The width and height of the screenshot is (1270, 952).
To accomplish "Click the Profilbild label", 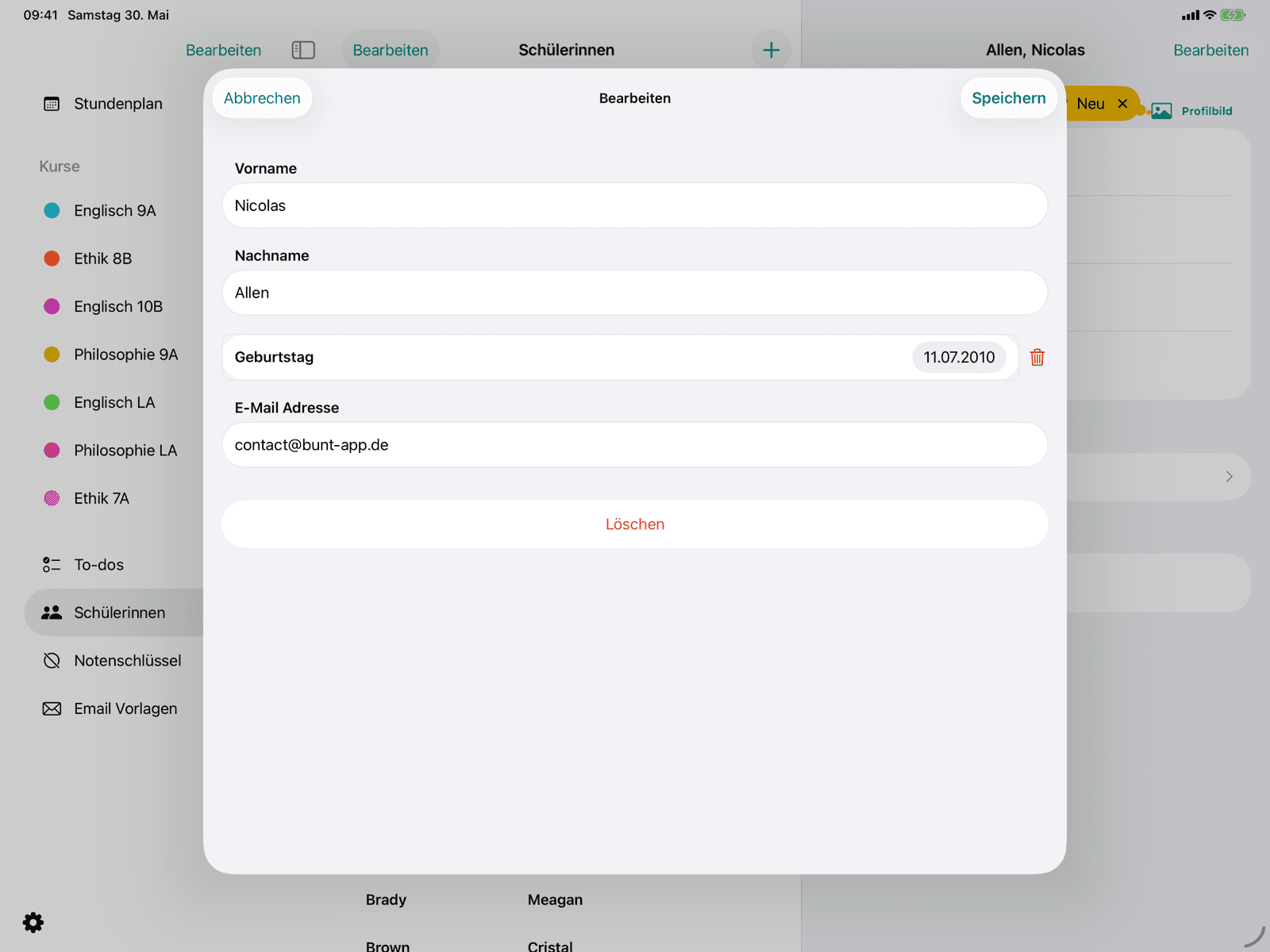I will [1206, 111].
